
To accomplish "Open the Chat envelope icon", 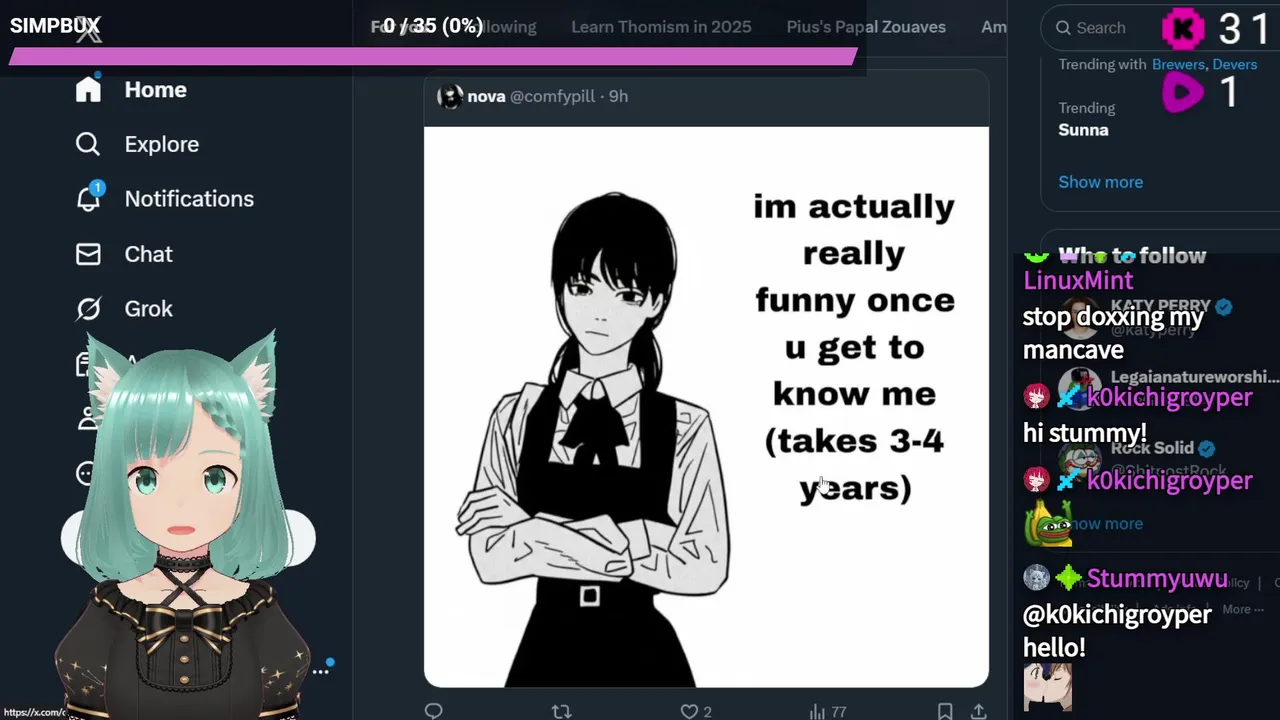I will (88, 254).
